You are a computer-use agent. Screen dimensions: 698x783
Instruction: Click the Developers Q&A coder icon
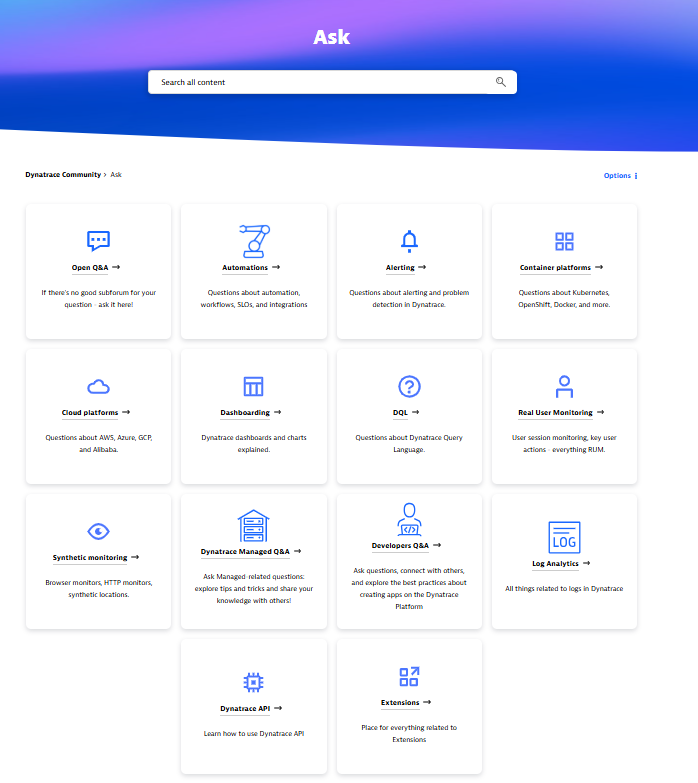(409, 519)
